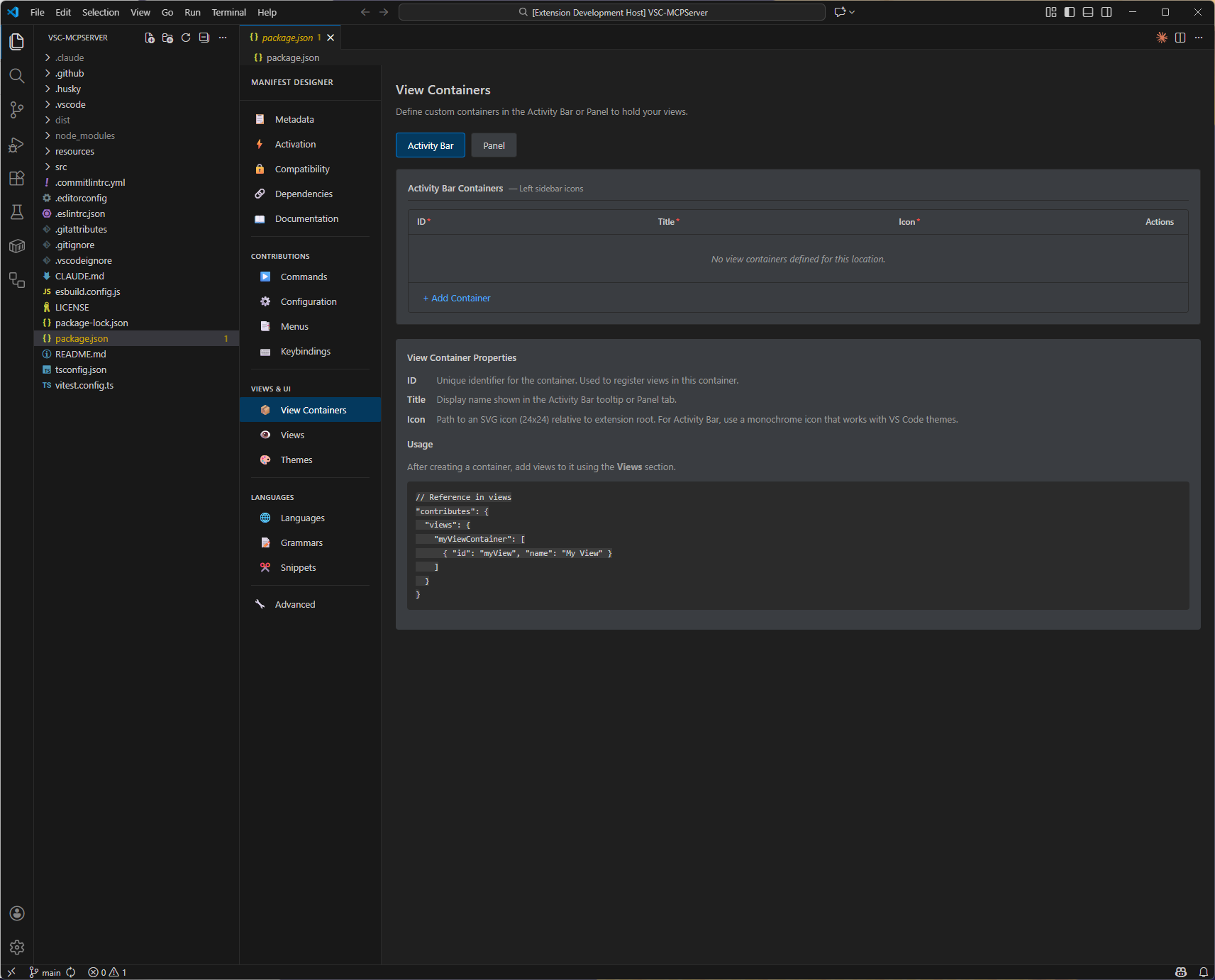Open the Terminal menu
Viewport: 1215px width, 980px height.
229,12
